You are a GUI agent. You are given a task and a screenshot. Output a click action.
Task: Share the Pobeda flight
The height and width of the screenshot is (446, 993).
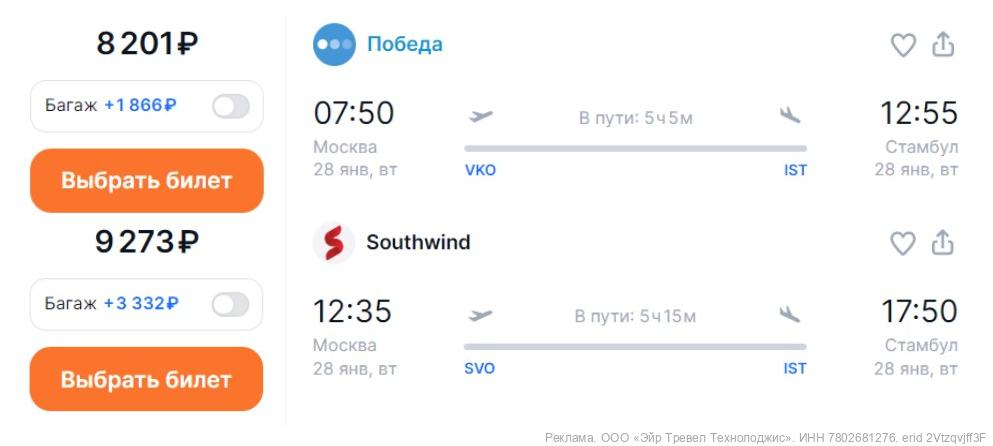point(943,45)
